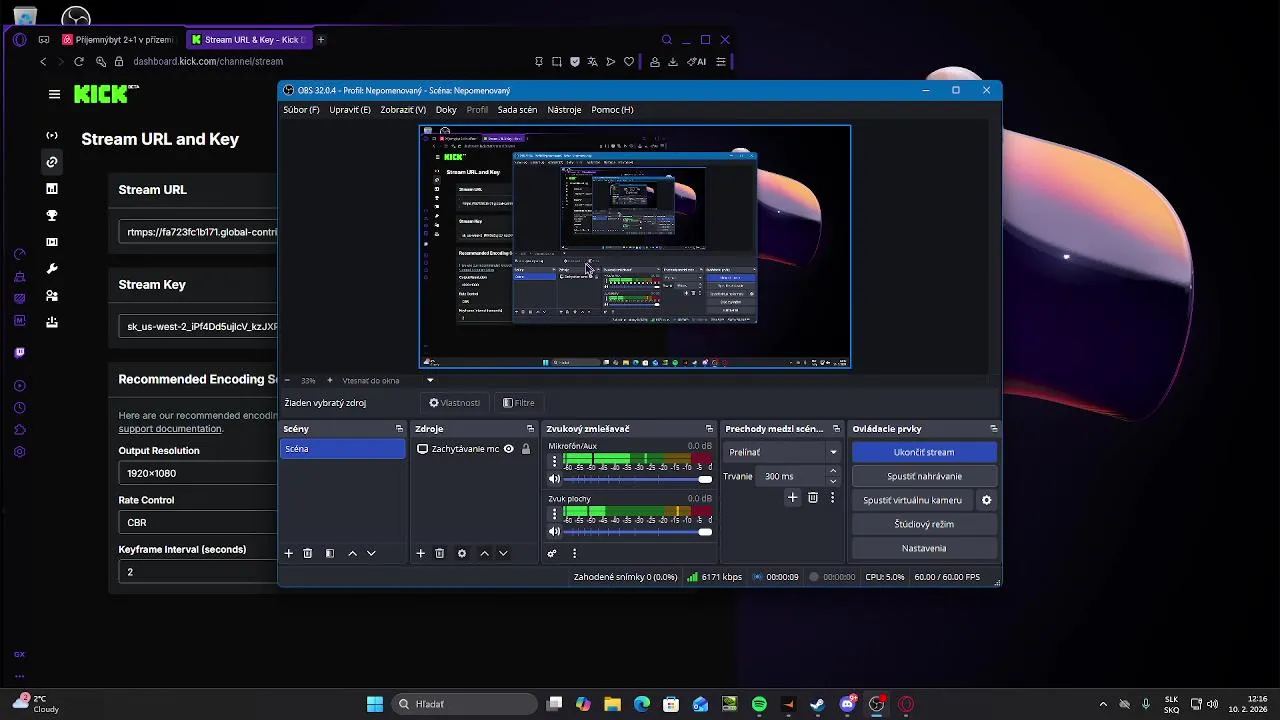The width and height of the screenshot is (1280, 720).
Task: Open Súbor menu in OBS
Action: coord(301,110)
